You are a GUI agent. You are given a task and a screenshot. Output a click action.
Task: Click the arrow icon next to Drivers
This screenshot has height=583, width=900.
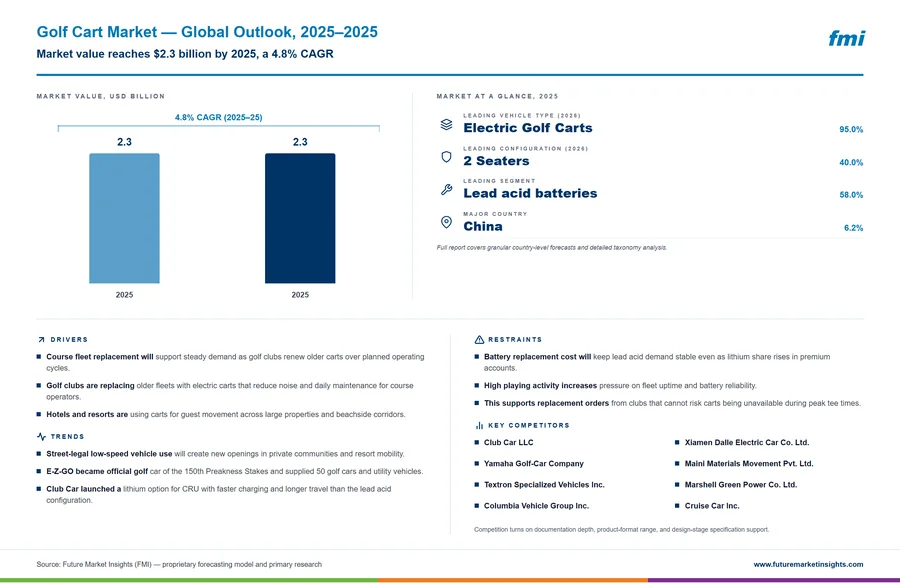[41, 340]
